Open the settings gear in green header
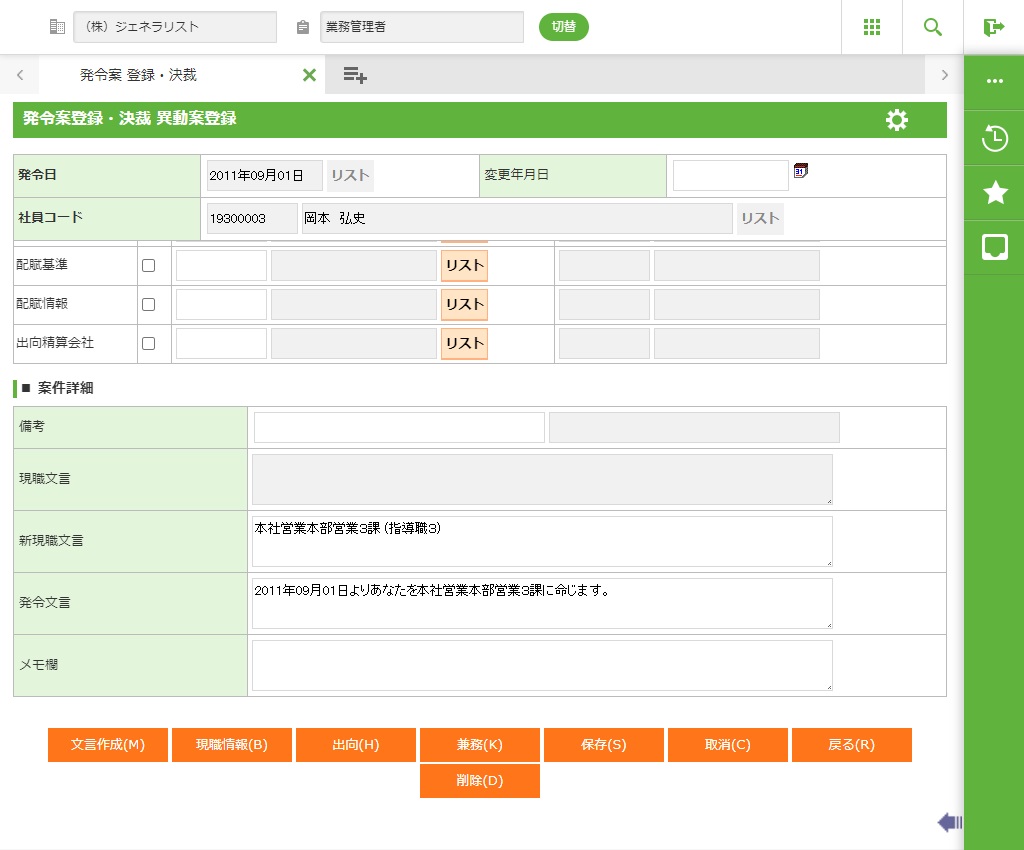 pyautogui.click(x=897, y=120)
